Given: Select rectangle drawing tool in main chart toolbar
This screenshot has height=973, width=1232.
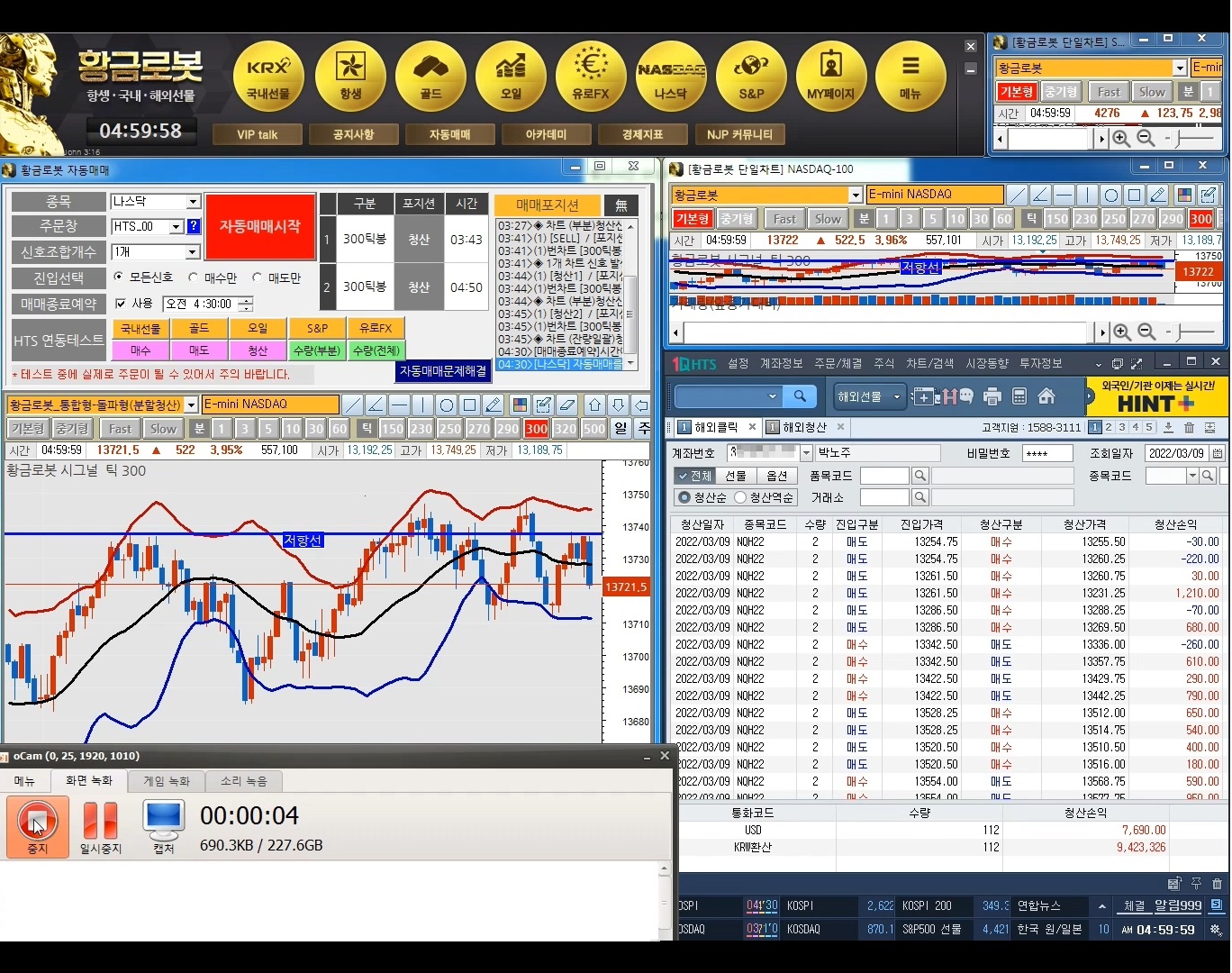Looking at the screenshot, I should [470, 405].
